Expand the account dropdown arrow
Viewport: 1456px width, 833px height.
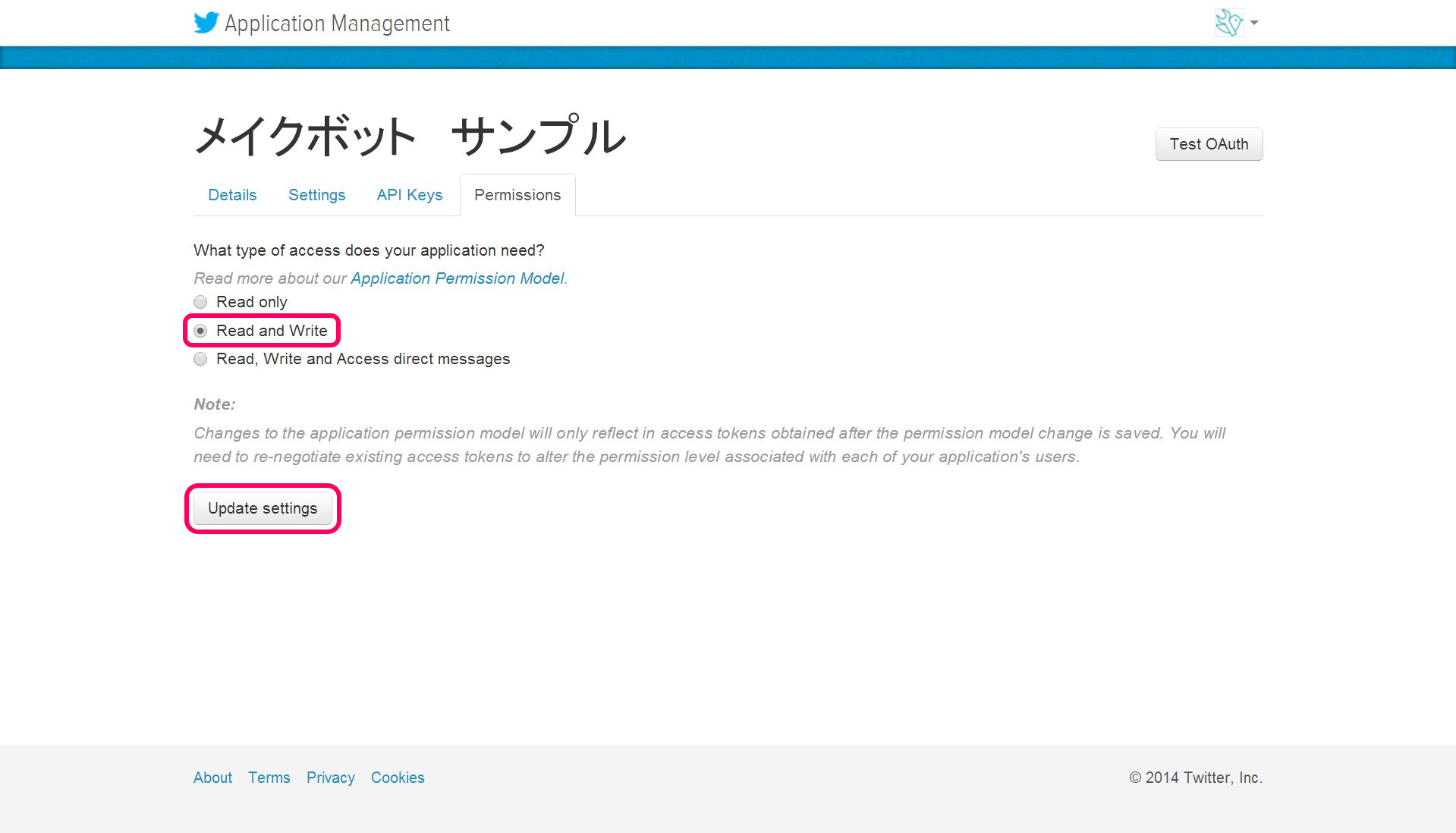1254,23
